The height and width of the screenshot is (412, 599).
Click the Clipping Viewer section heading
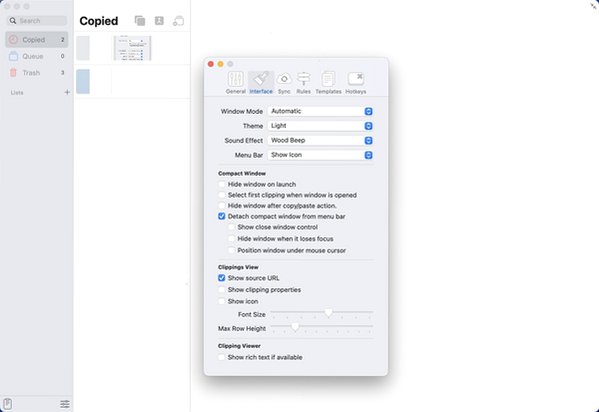[x=239, y=346]
